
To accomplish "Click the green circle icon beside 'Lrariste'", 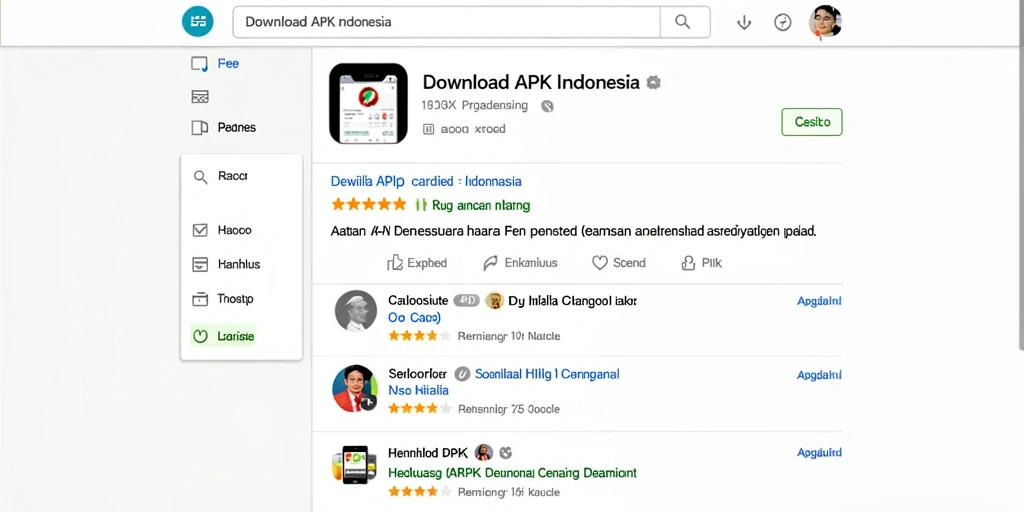I will click(x=200, y=337).
